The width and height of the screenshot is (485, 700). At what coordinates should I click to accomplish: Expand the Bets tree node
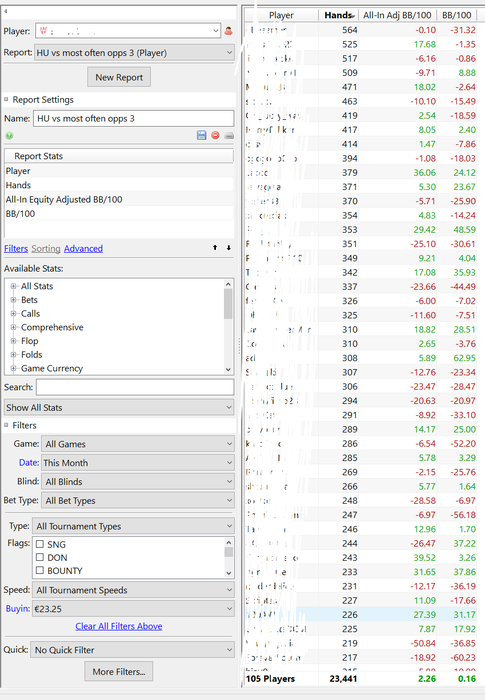click(x=13, y=300)
